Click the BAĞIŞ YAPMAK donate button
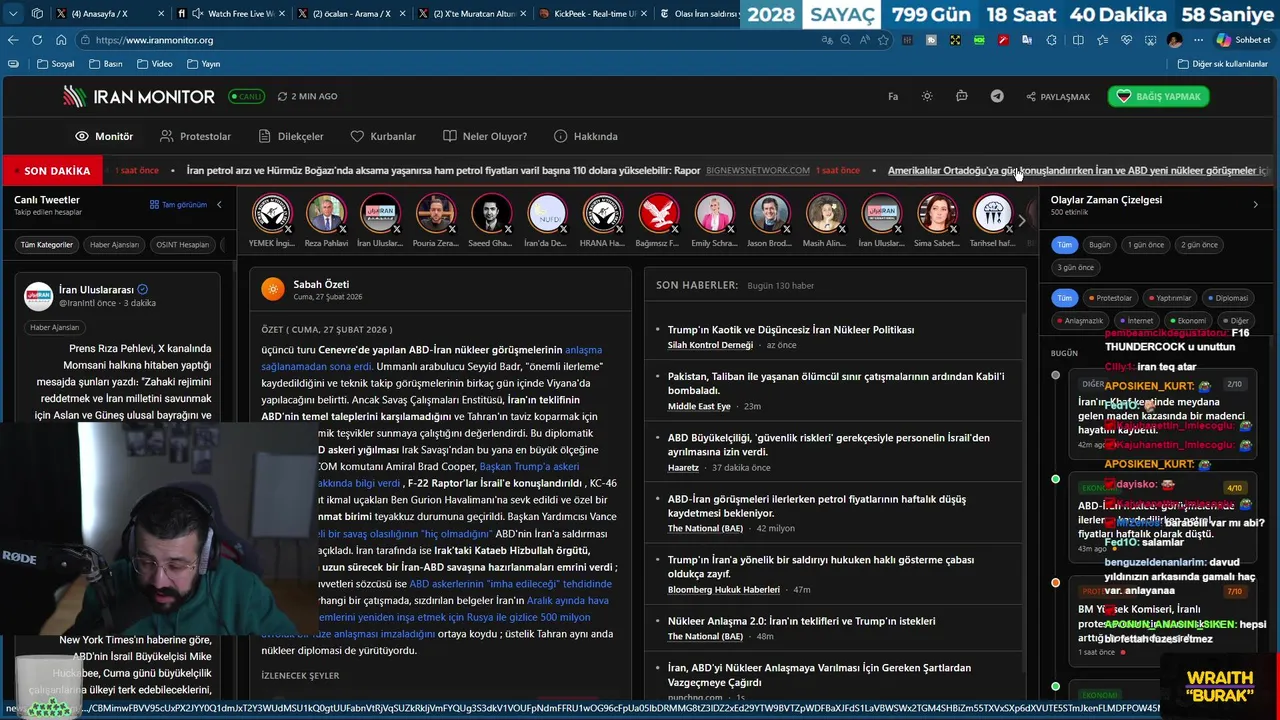Screen dimensions: 1280x720 [x=1159, y=96]
